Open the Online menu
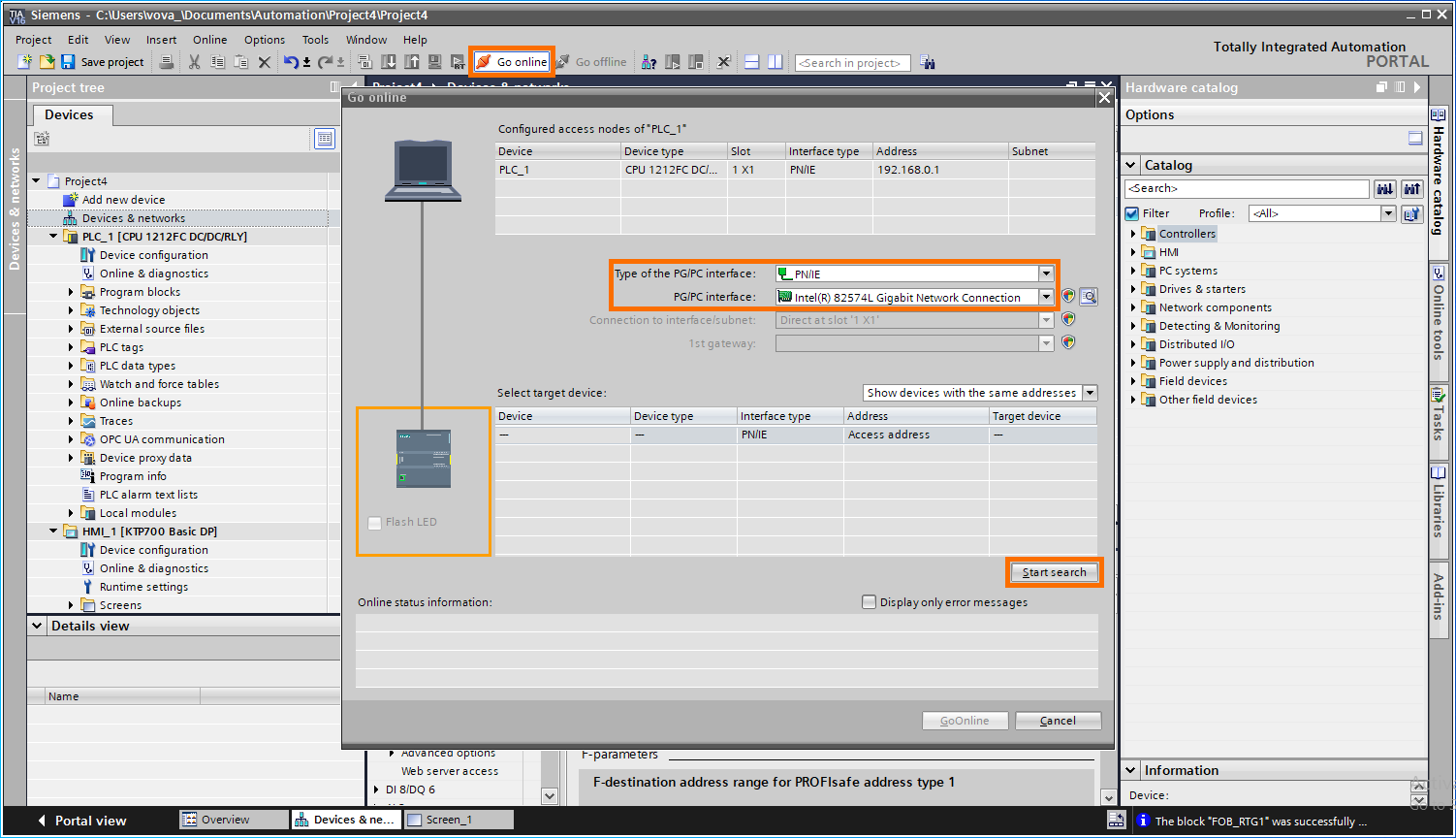 [x=209, y=40]
